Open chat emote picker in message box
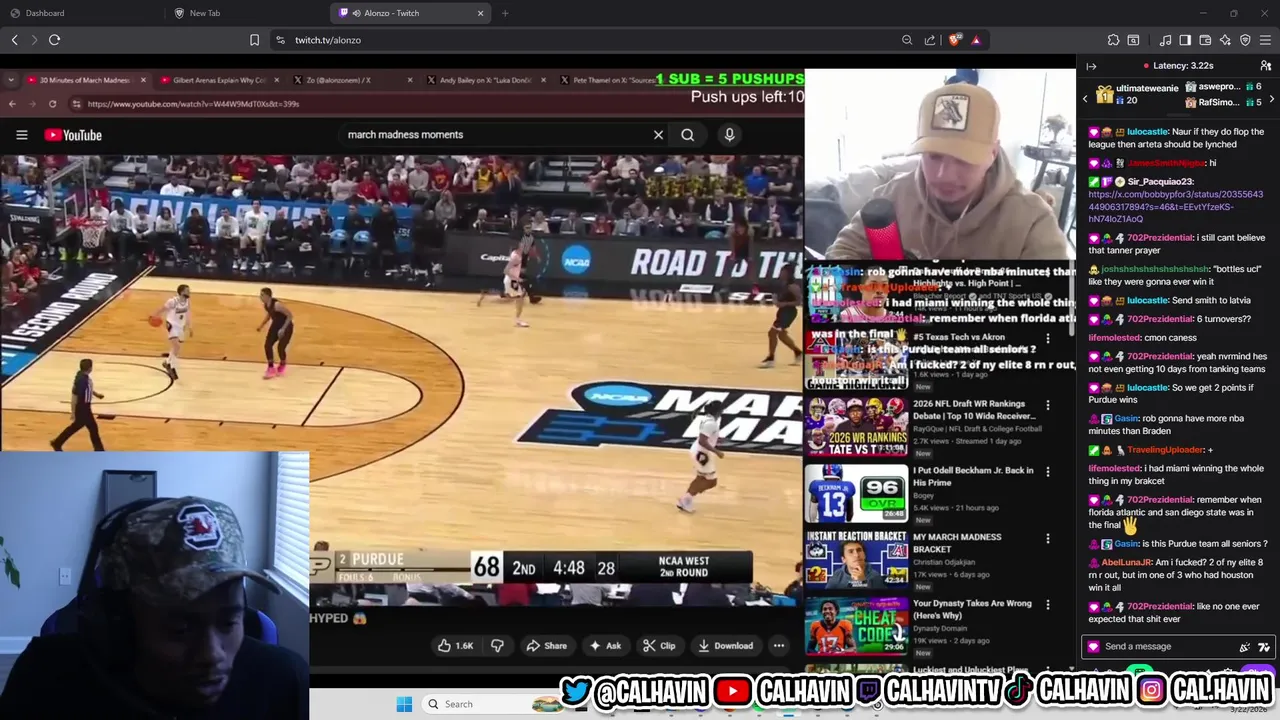This screenshot has height=720, width=1280. [x=1244, y=647]
